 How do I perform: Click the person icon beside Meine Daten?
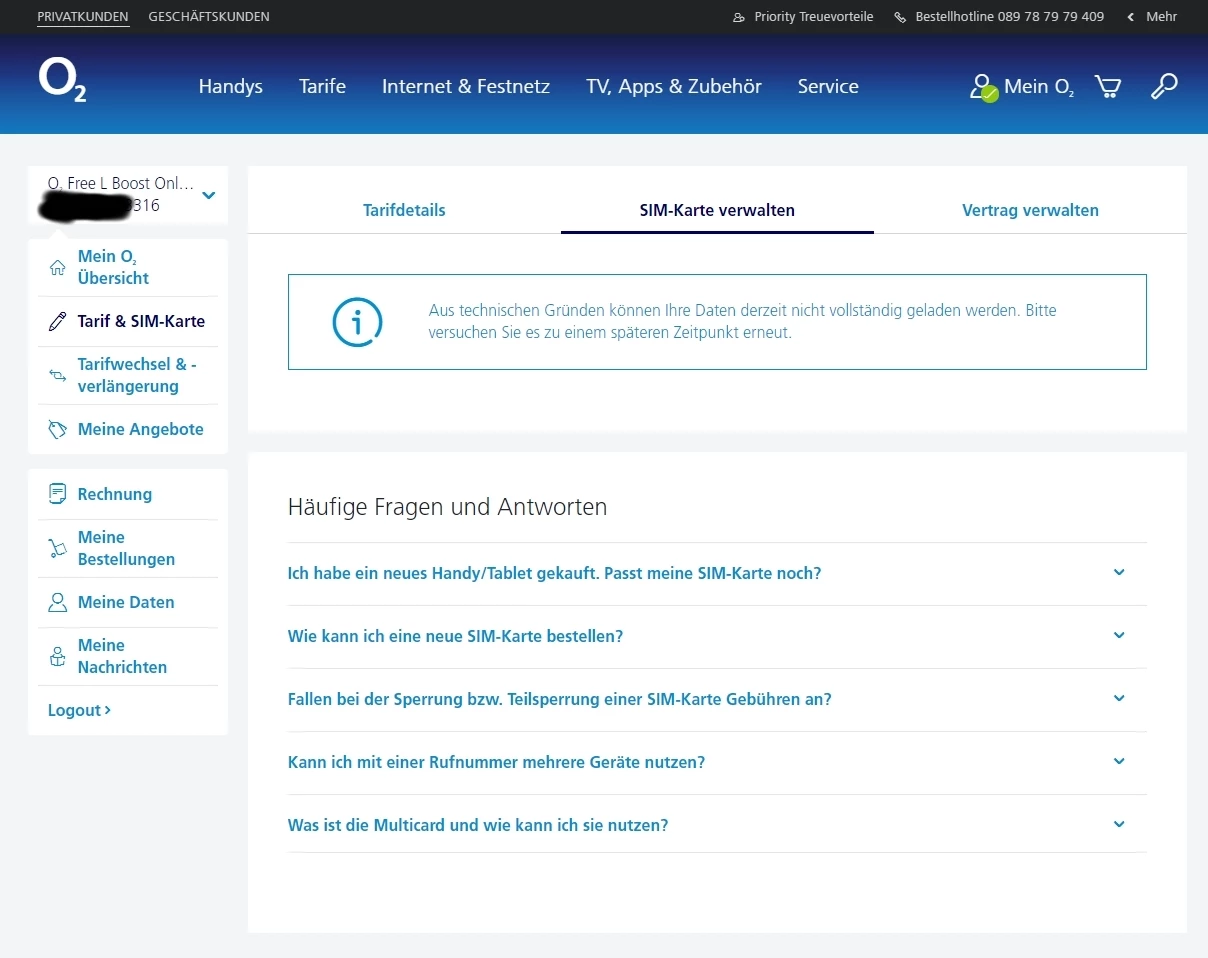(58, 602)
